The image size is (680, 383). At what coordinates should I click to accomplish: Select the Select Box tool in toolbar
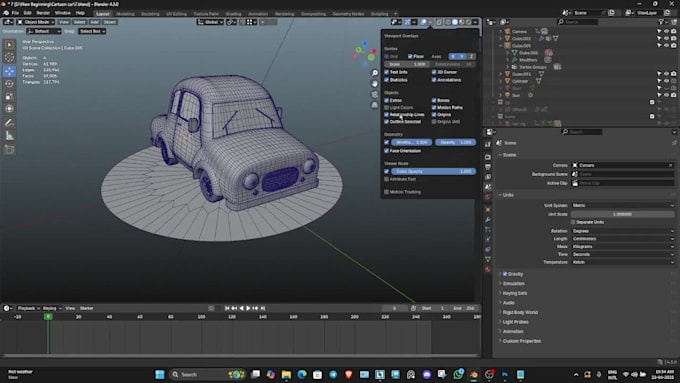10,45
